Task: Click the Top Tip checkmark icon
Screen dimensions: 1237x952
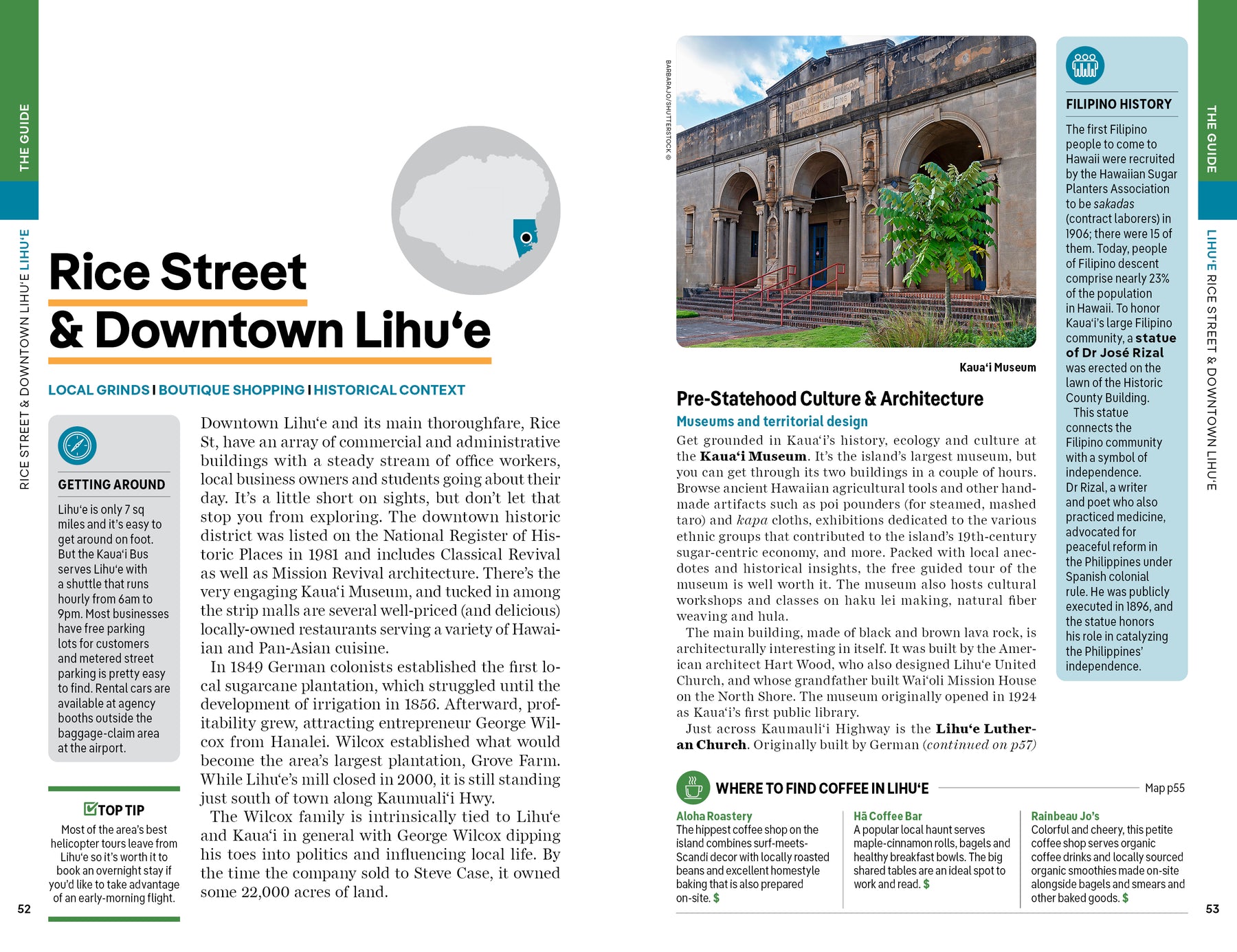Action: click(x=91, y=809)
